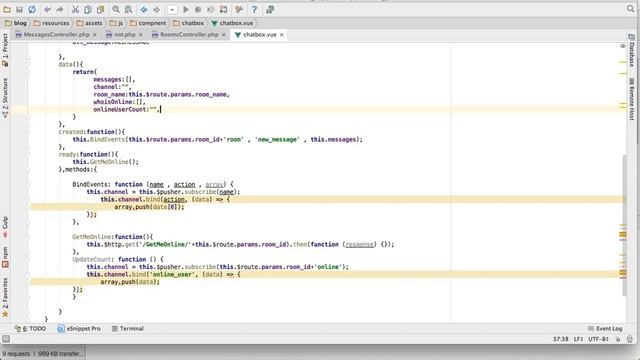Click the Open folder toolbar icon
640x360 pixels.
(7, 9)
